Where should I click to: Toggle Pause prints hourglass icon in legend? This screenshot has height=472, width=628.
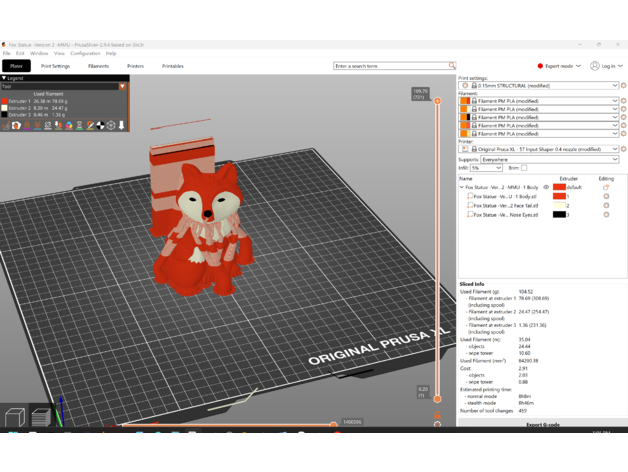(79, 126)
